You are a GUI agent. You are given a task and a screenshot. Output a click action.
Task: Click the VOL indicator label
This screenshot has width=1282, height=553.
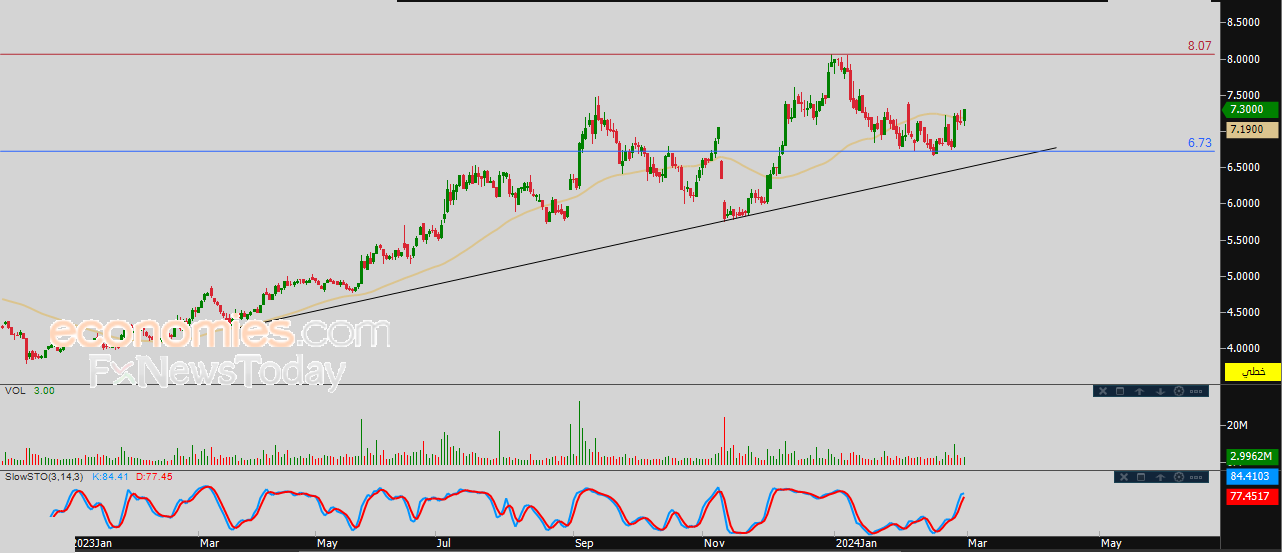point(14,391)
